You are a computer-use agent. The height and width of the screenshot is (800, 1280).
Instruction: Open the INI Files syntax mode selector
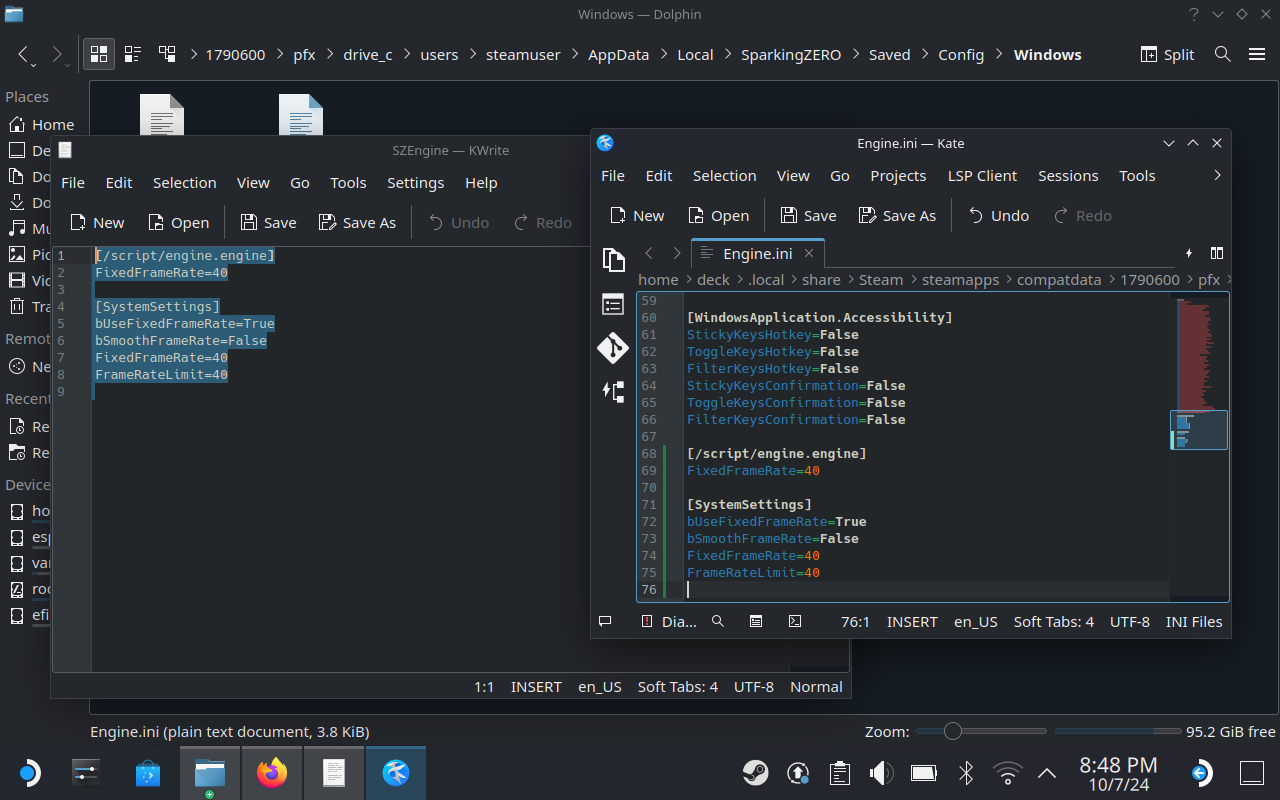[1193, 621]
